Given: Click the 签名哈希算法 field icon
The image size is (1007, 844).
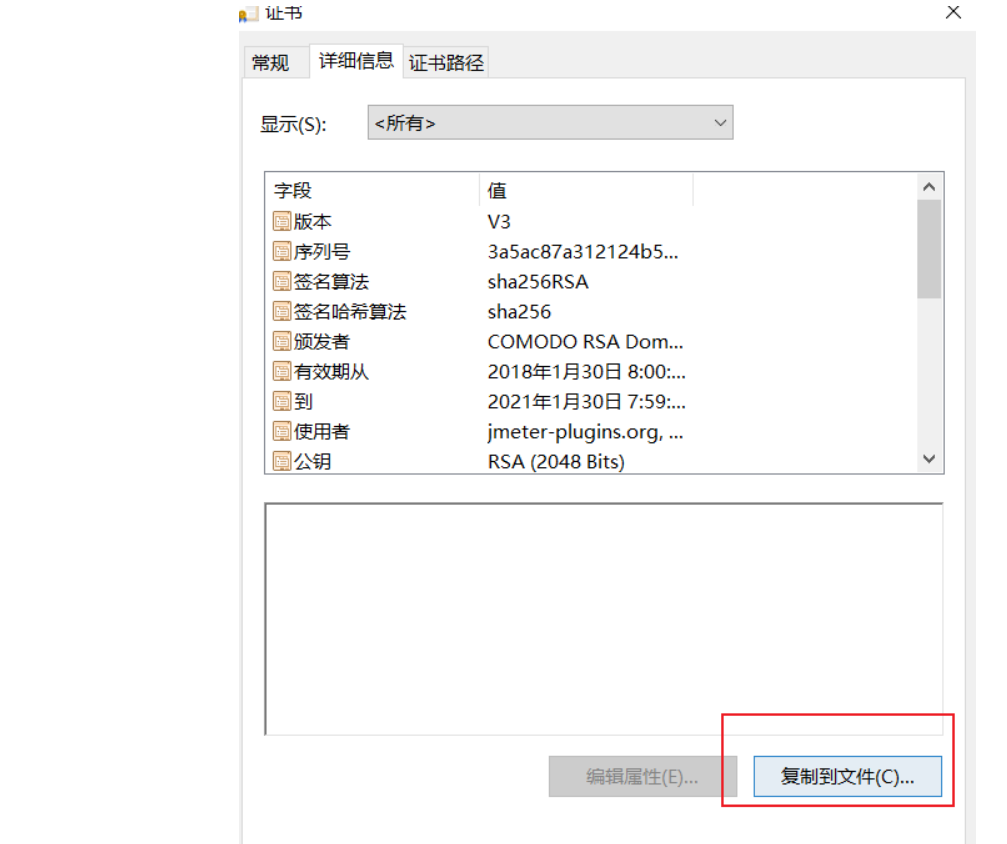Looking at the screenshot, I should [x=281, y=312].
